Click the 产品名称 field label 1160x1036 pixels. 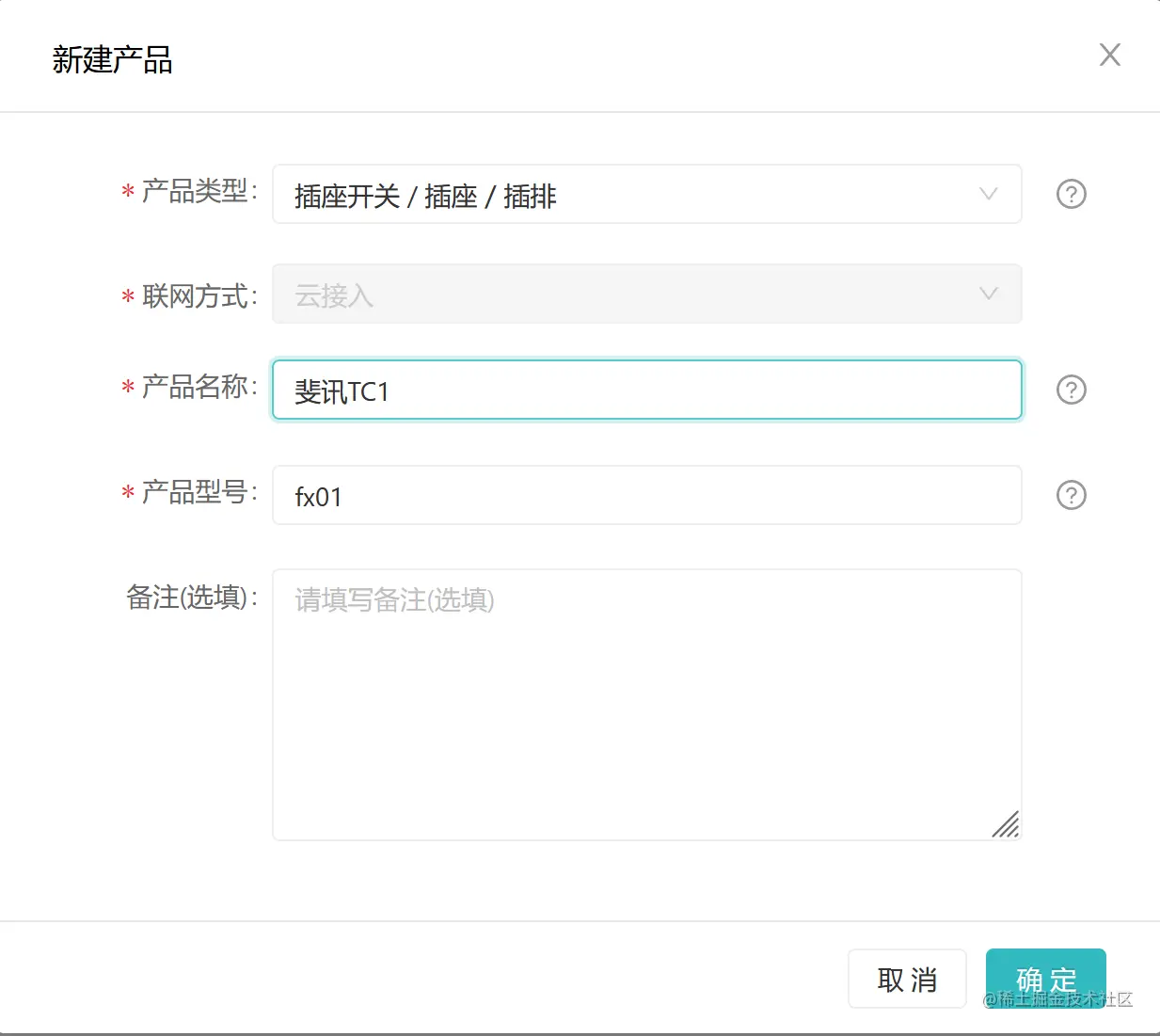pyautogui.click(x=195, y=387)
